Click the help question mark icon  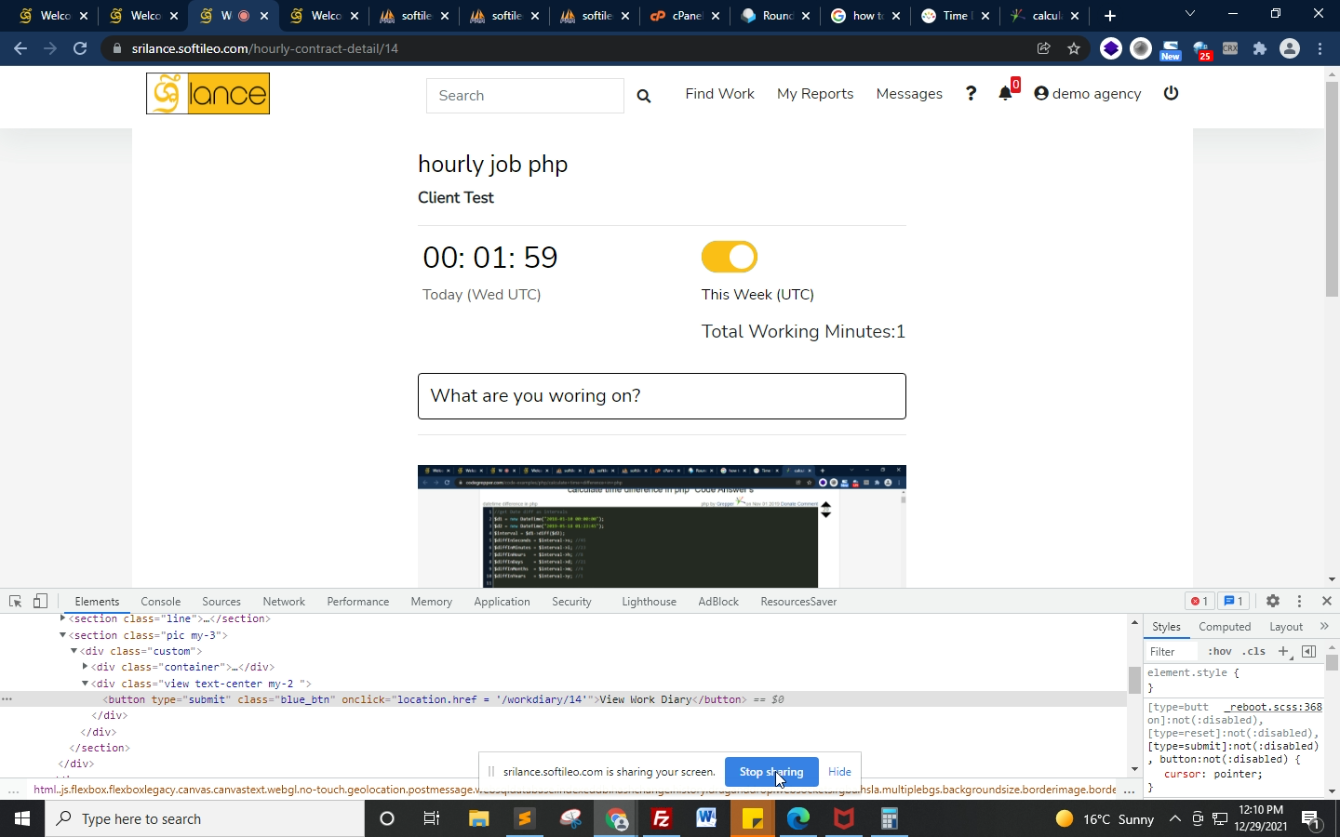click(x=970, y=94)
